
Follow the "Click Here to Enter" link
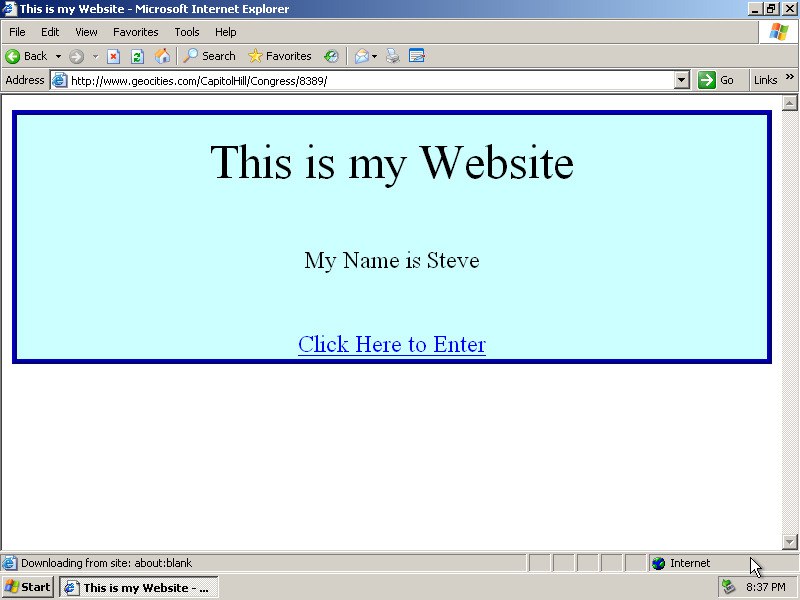coord(391,344)
